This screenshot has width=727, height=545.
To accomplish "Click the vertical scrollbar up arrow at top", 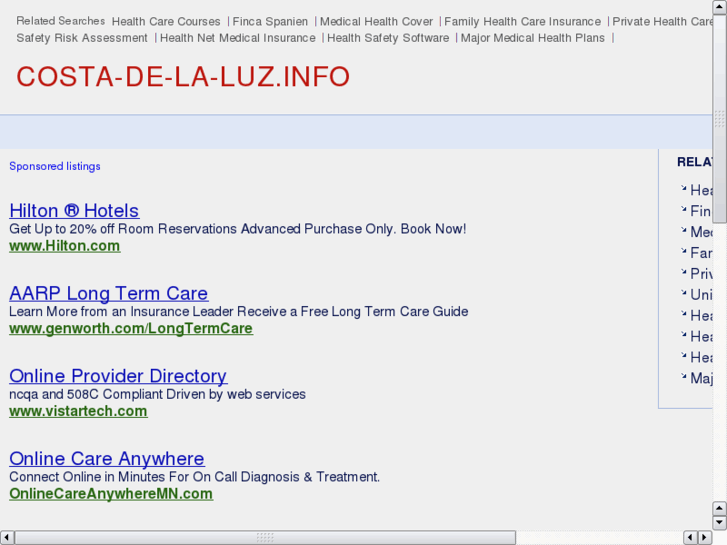I will [719, 7].
